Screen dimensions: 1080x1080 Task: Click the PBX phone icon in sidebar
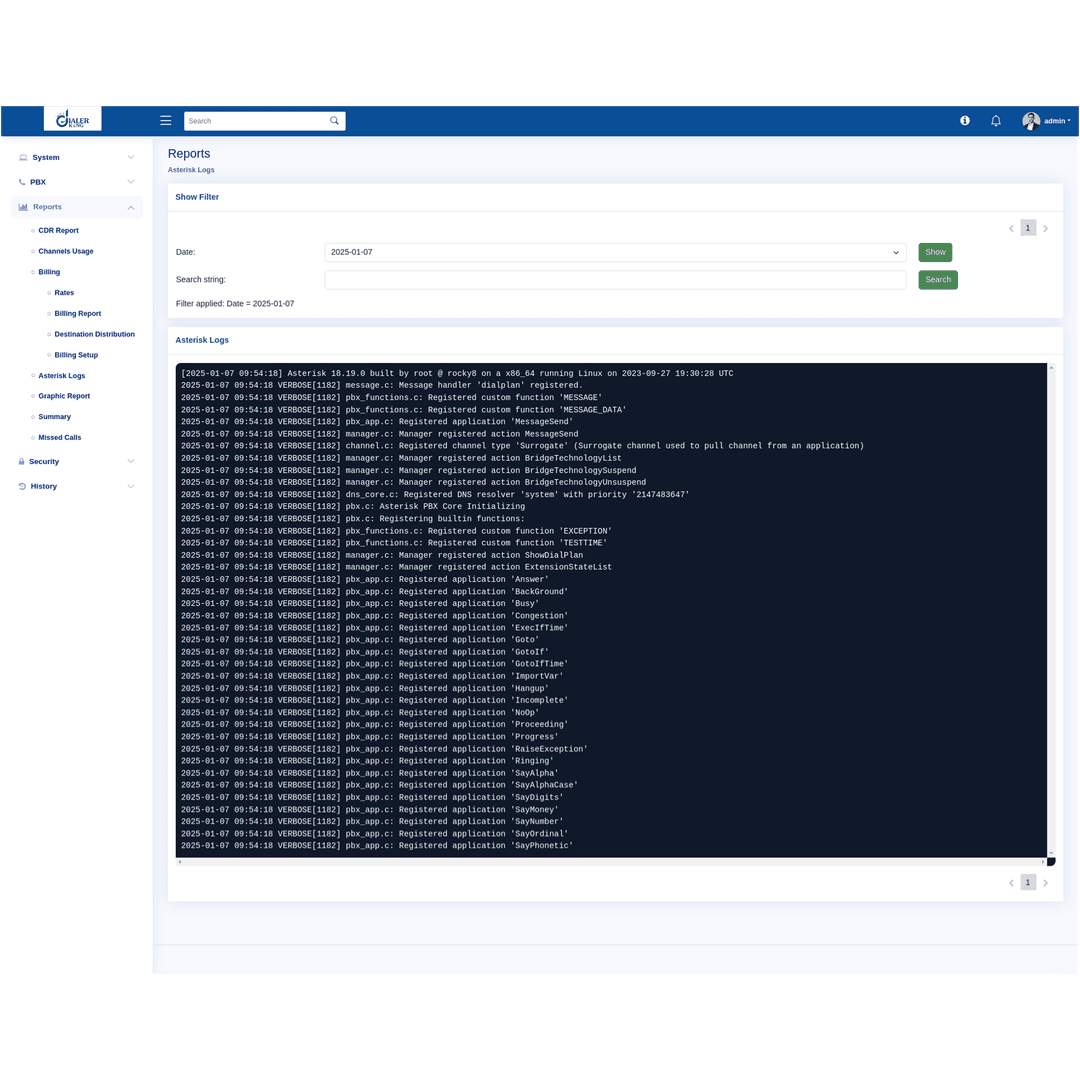pyautogui.click(x=22, y=182)
